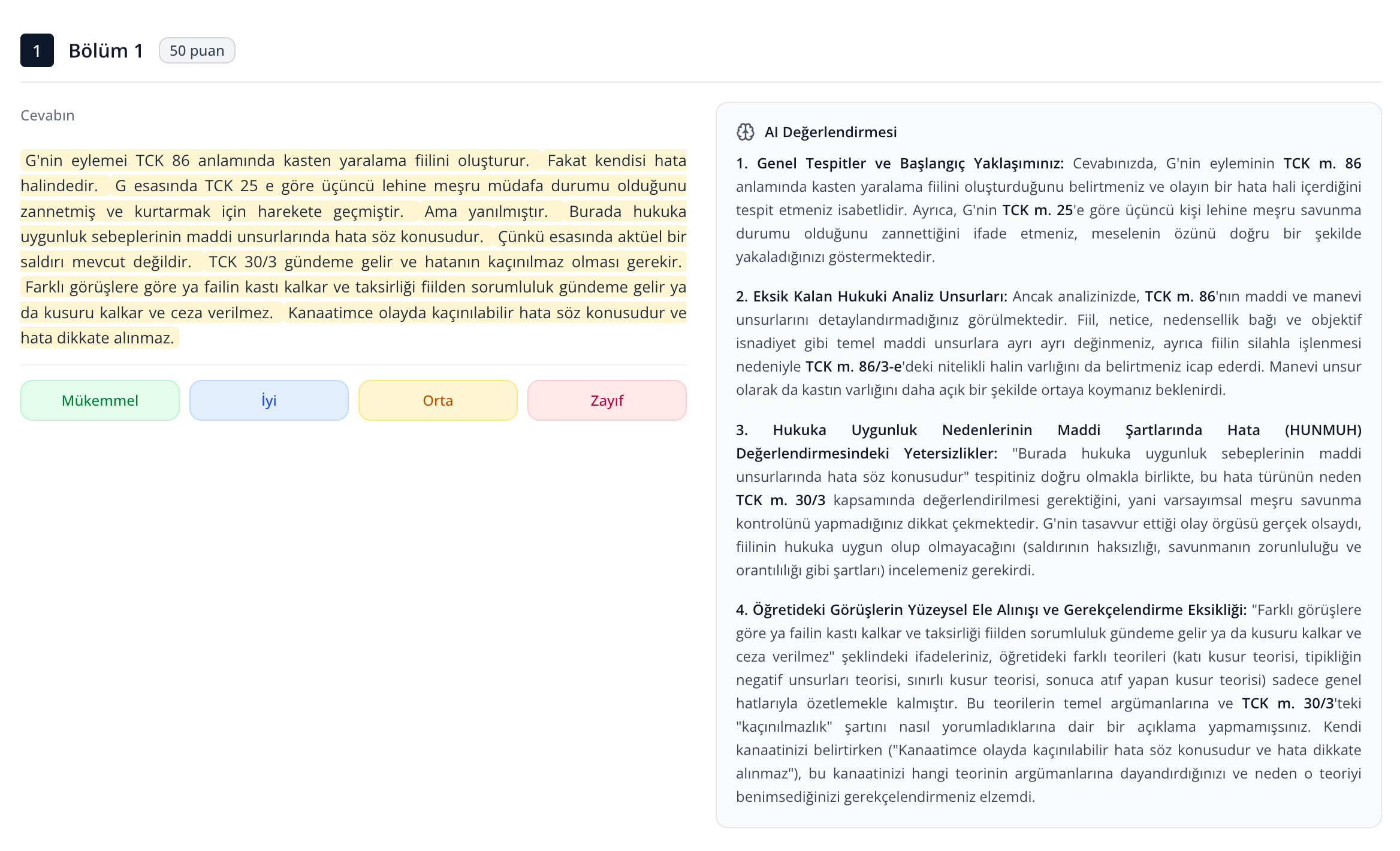Click highlighted sentence starting 'Kanaatimce olayda'
Image resolution: width=1400 pixels, height=851 pixels.
click(485, 313)
